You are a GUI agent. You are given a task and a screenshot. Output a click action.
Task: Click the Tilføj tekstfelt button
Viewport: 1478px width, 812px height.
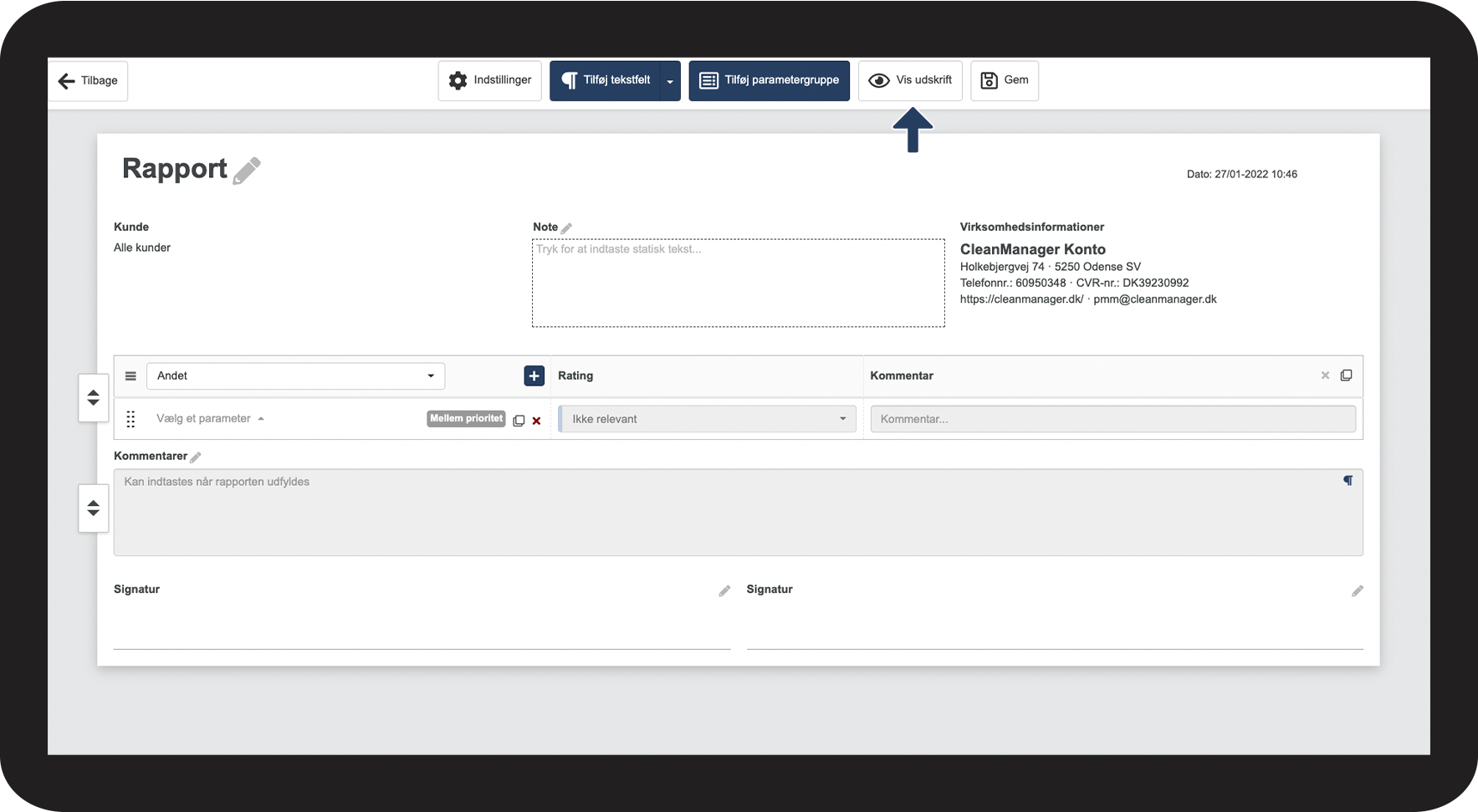point(605,81)
